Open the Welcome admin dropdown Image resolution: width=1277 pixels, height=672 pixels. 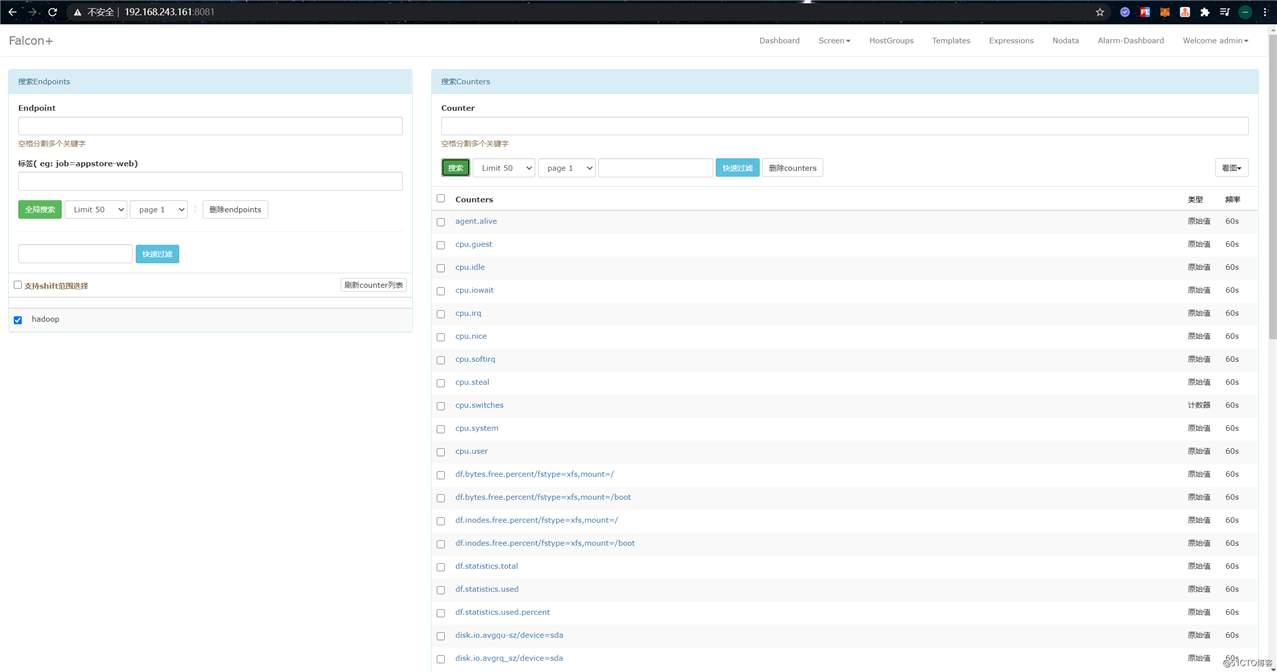(x=1215, y=41)
